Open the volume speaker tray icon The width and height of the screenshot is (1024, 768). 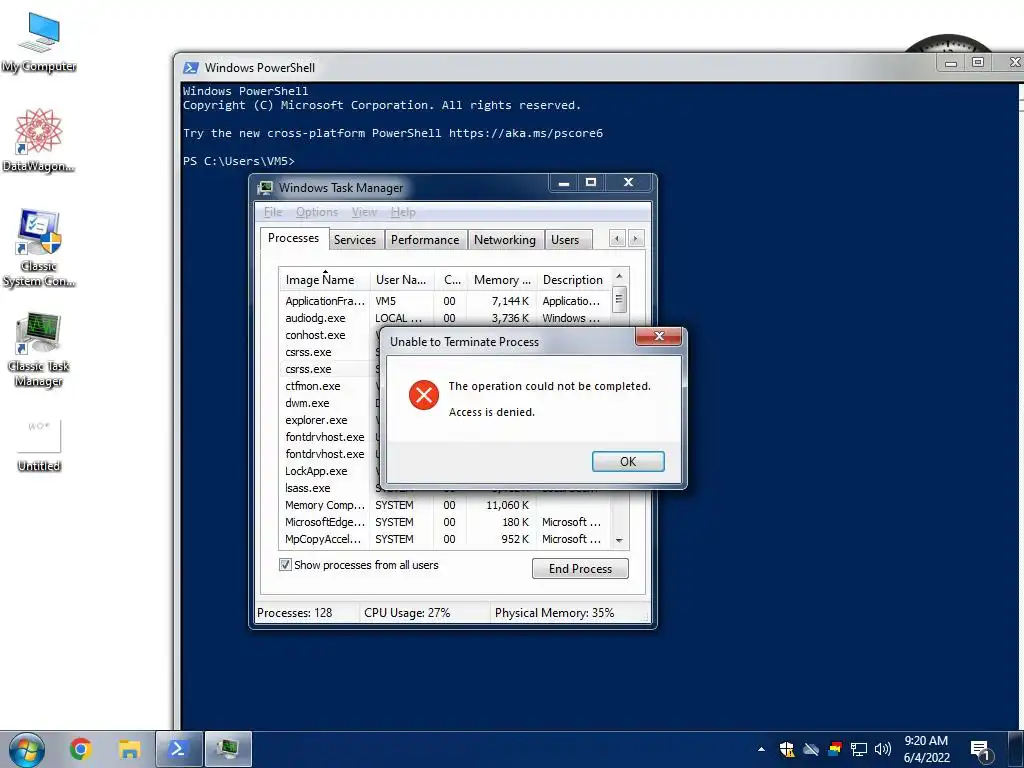(x=883, y=749)
